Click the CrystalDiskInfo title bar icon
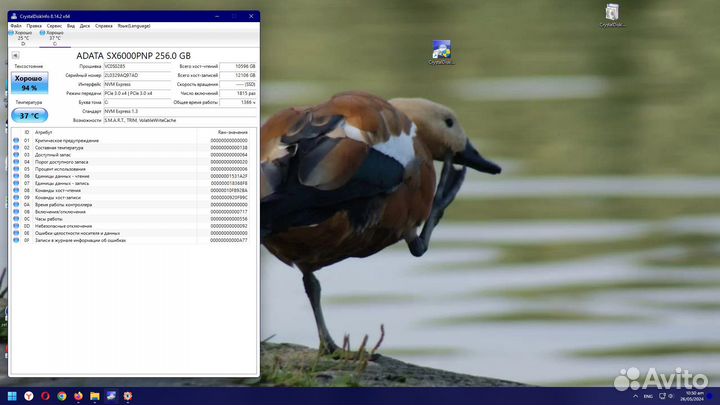The height and width of the screenshot is (405, 720). 15,16
